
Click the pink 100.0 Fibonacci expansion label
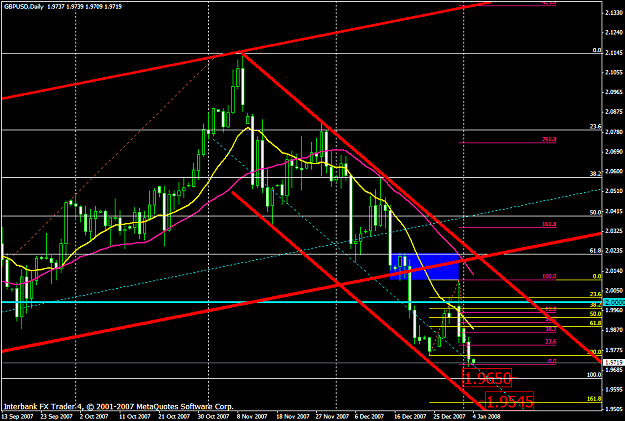pos(549,276)
